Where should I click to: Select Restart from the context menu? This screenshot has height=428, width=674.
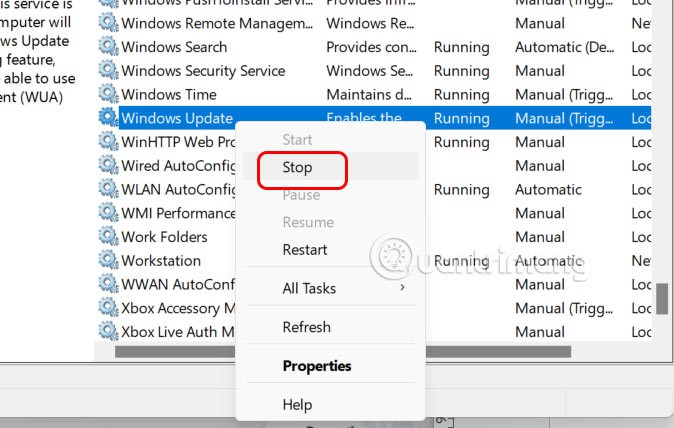click(x=305, y=249)
